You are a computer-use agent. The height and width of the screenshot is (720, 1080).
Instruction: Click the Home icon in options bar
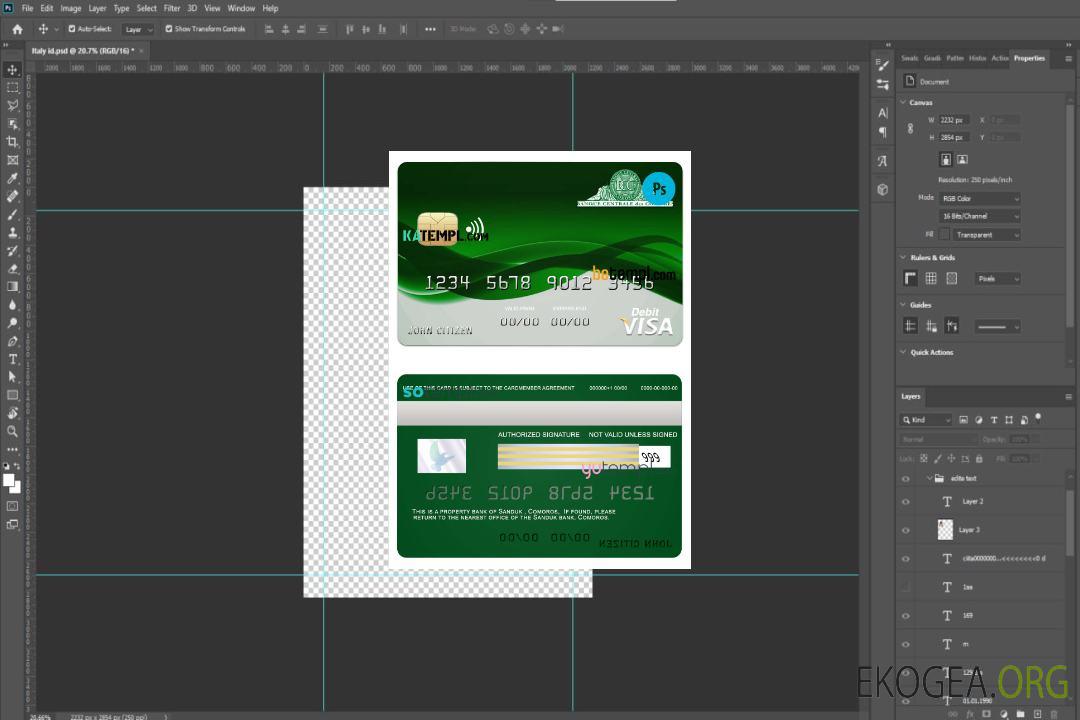pyautogui.click(x=17, y=29)
